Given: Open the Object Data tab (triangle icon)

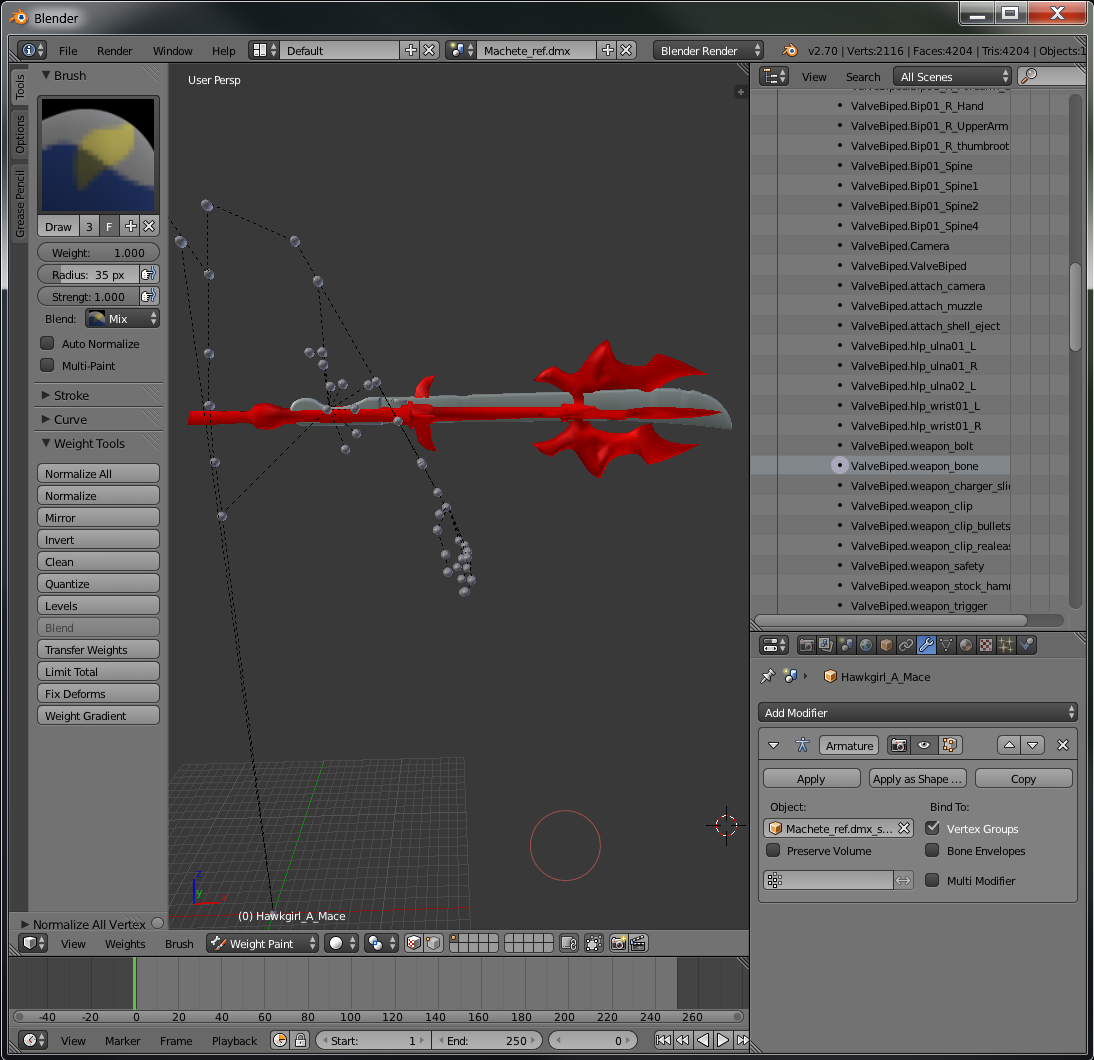Looking at the screenshot, I should (x=946, y=645).
